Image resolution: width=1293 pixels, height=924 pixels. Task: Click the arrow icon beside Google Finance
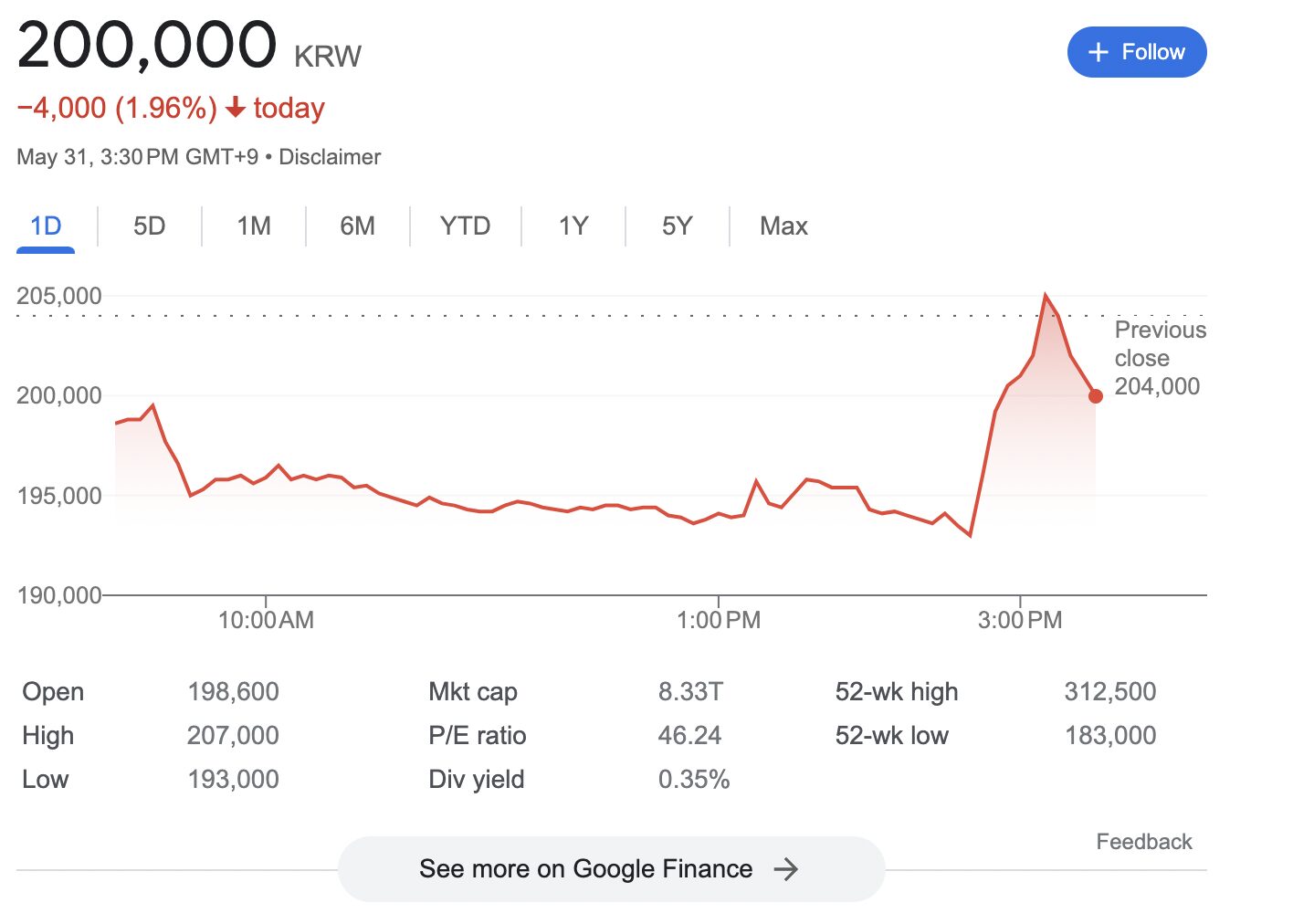[785, 868]
